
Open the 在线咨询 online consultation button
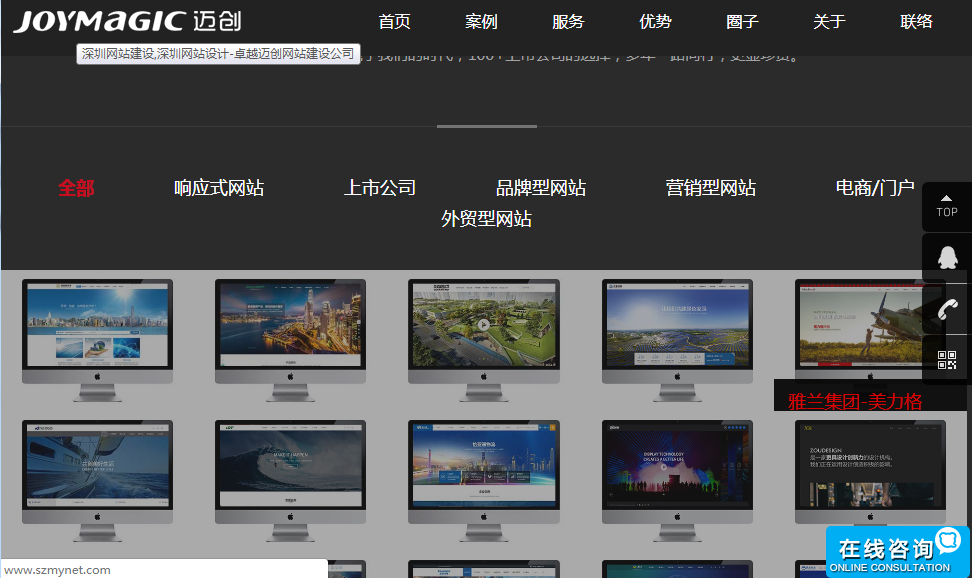[x=885, y=551]
